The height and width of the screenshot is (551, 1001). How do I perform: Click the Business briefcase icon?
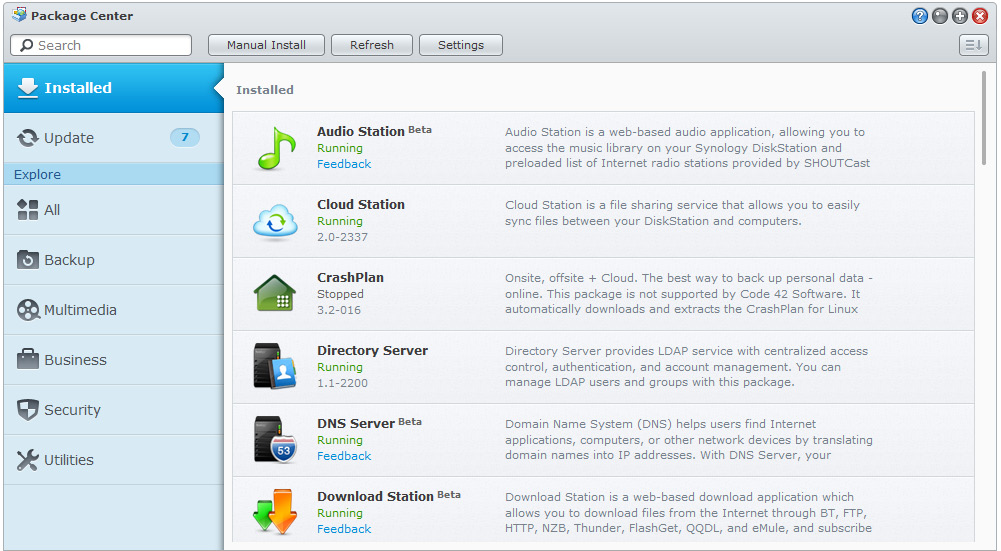27,359
